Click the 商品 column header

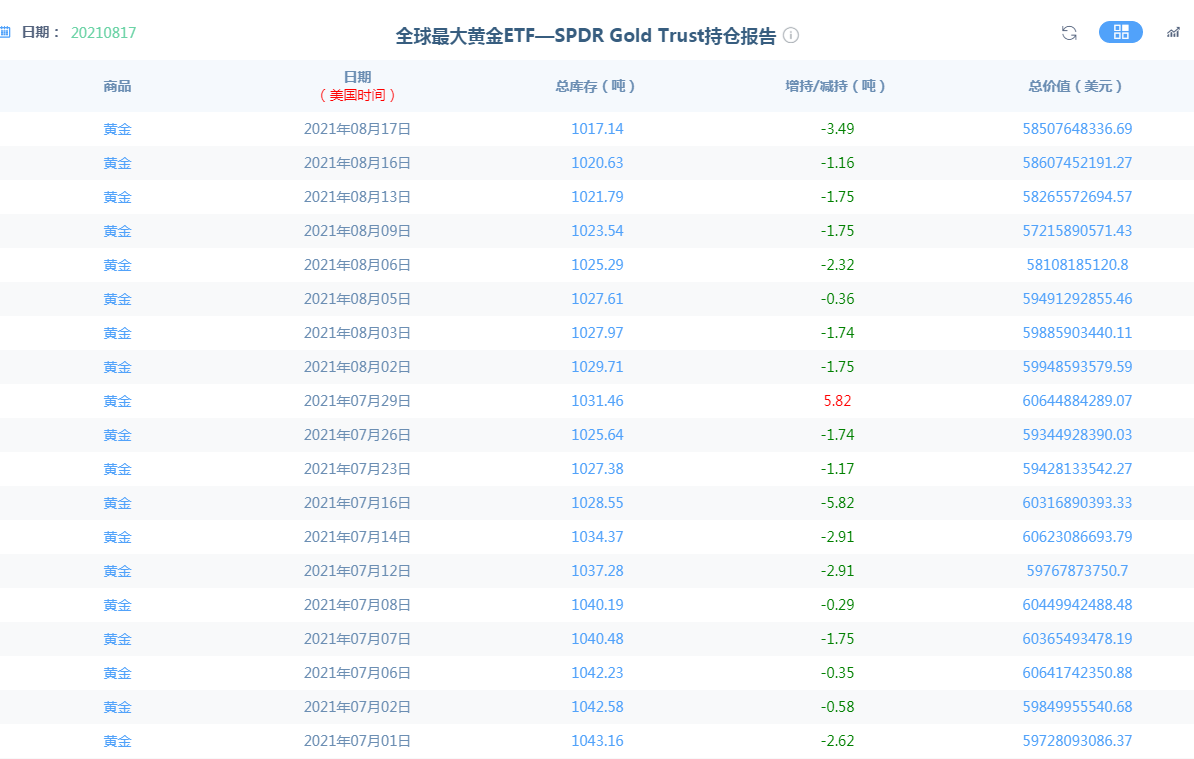117,86
